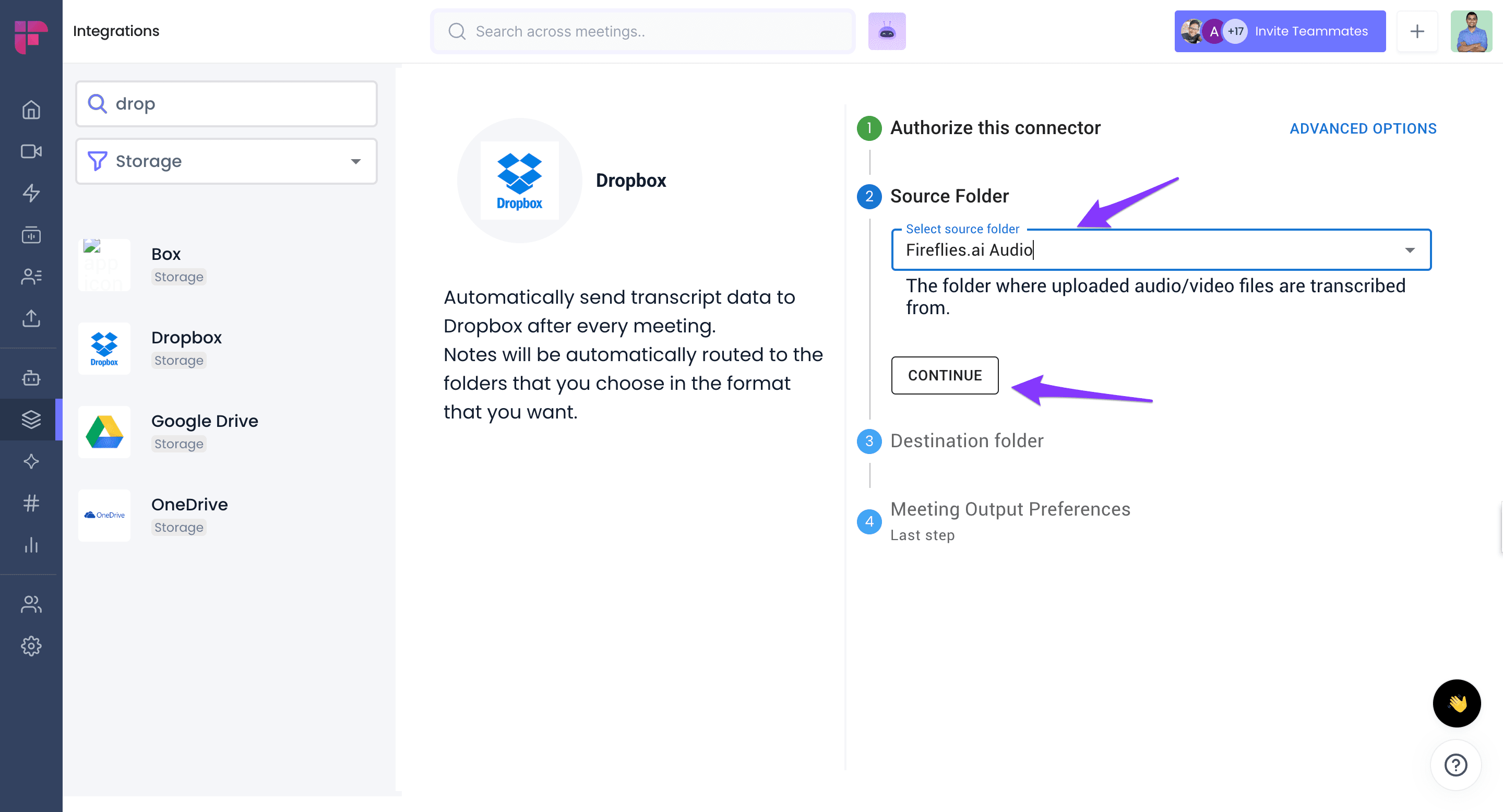Viewport: 1503px width, 812px height.
Task: Open the contacts list sidebar icon
Action: click(x=31, y=277)
